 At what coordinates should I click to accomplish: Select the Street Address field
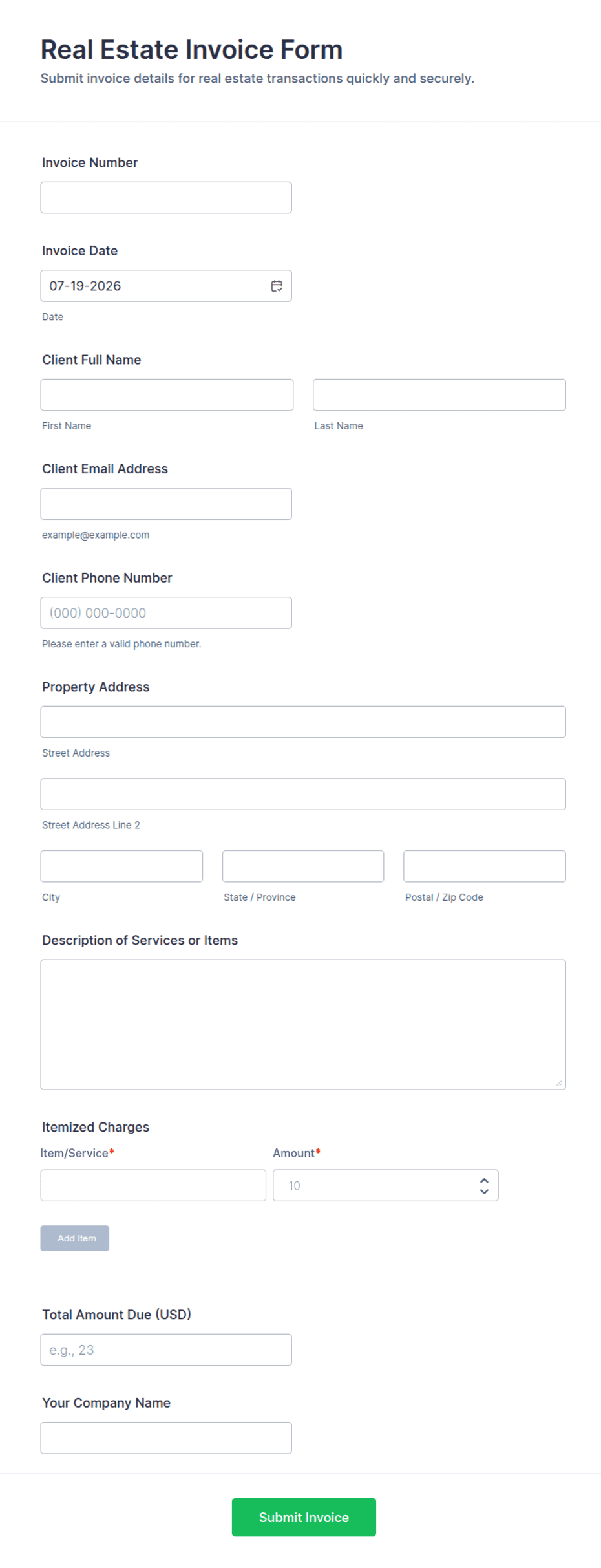coord(303,722)
